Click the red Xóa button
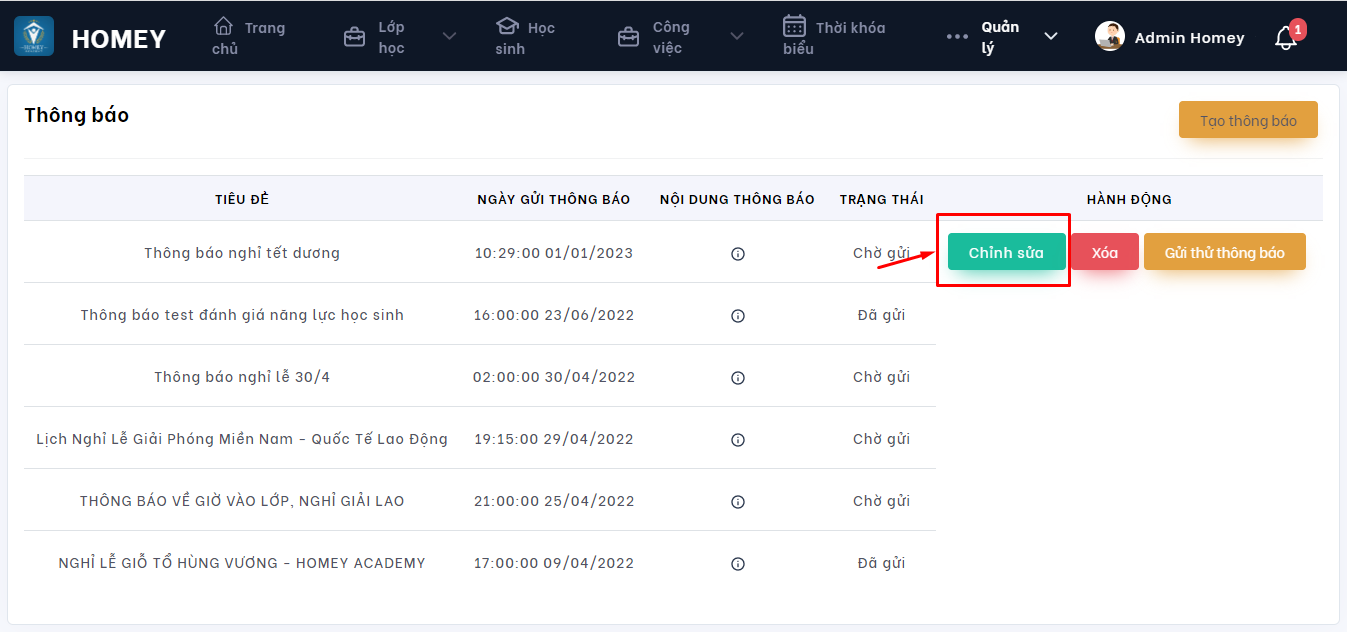Image resolution: width=1347 pixels, height=632 pixels. pyautogui.click(x=1105, y=253)
